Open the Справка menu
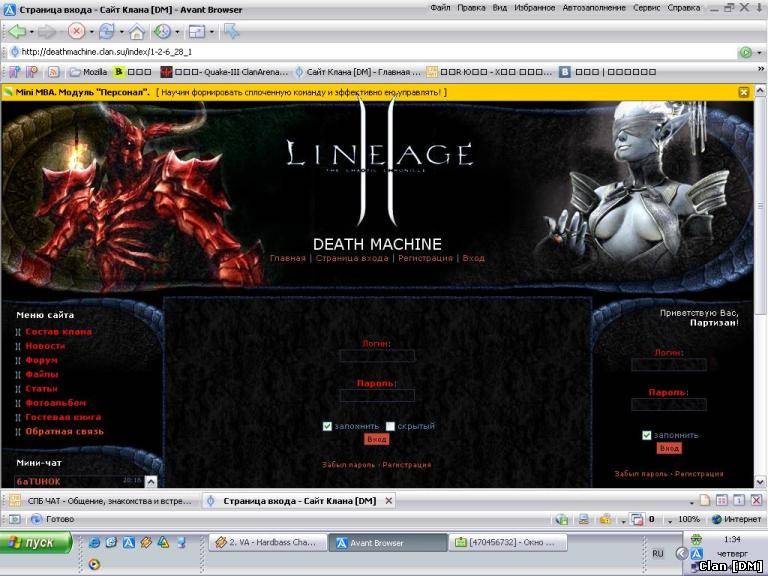The image size is (768, 576). (x=683, y=8)
